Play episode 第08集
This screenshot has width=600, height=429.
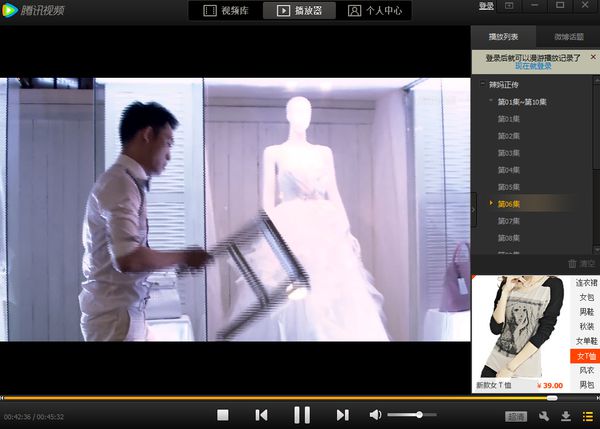(509, 238)
